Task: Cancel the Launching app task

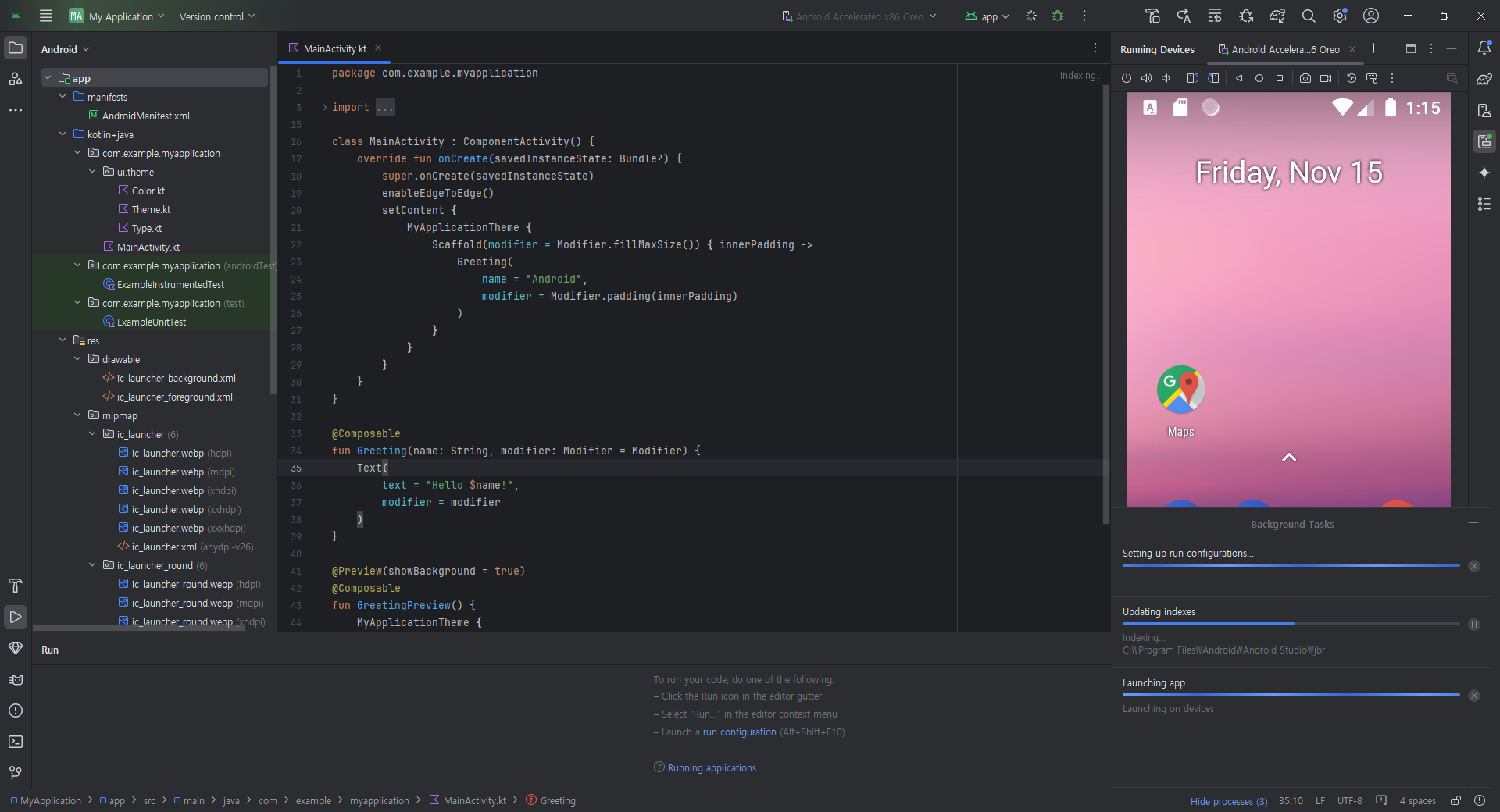Action: [x=1474, y=696]
